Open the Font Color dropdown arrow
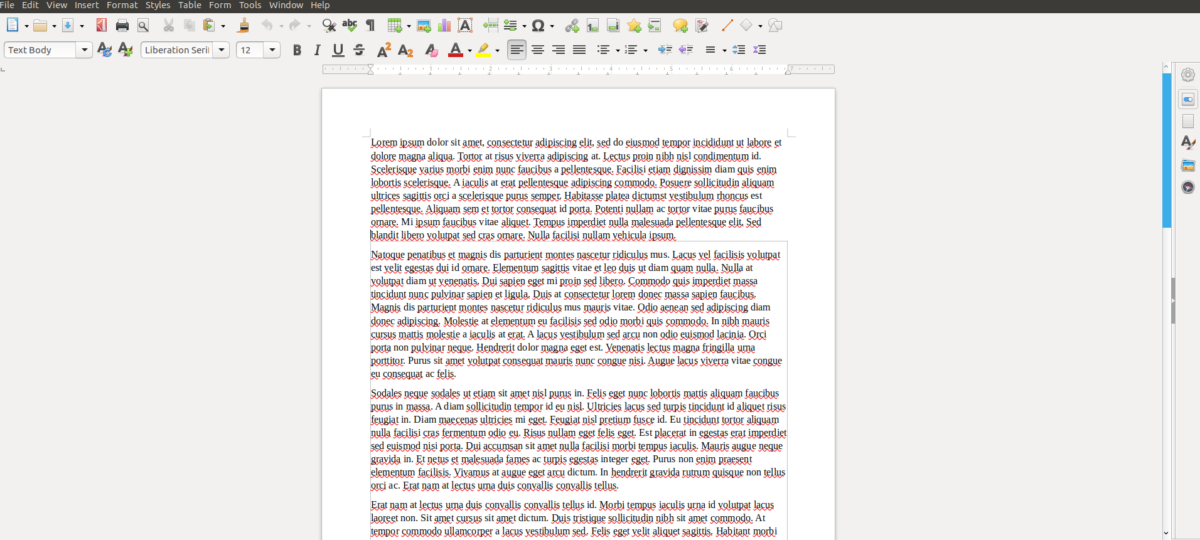The image size is (1200, 540). tap(469, 50)
